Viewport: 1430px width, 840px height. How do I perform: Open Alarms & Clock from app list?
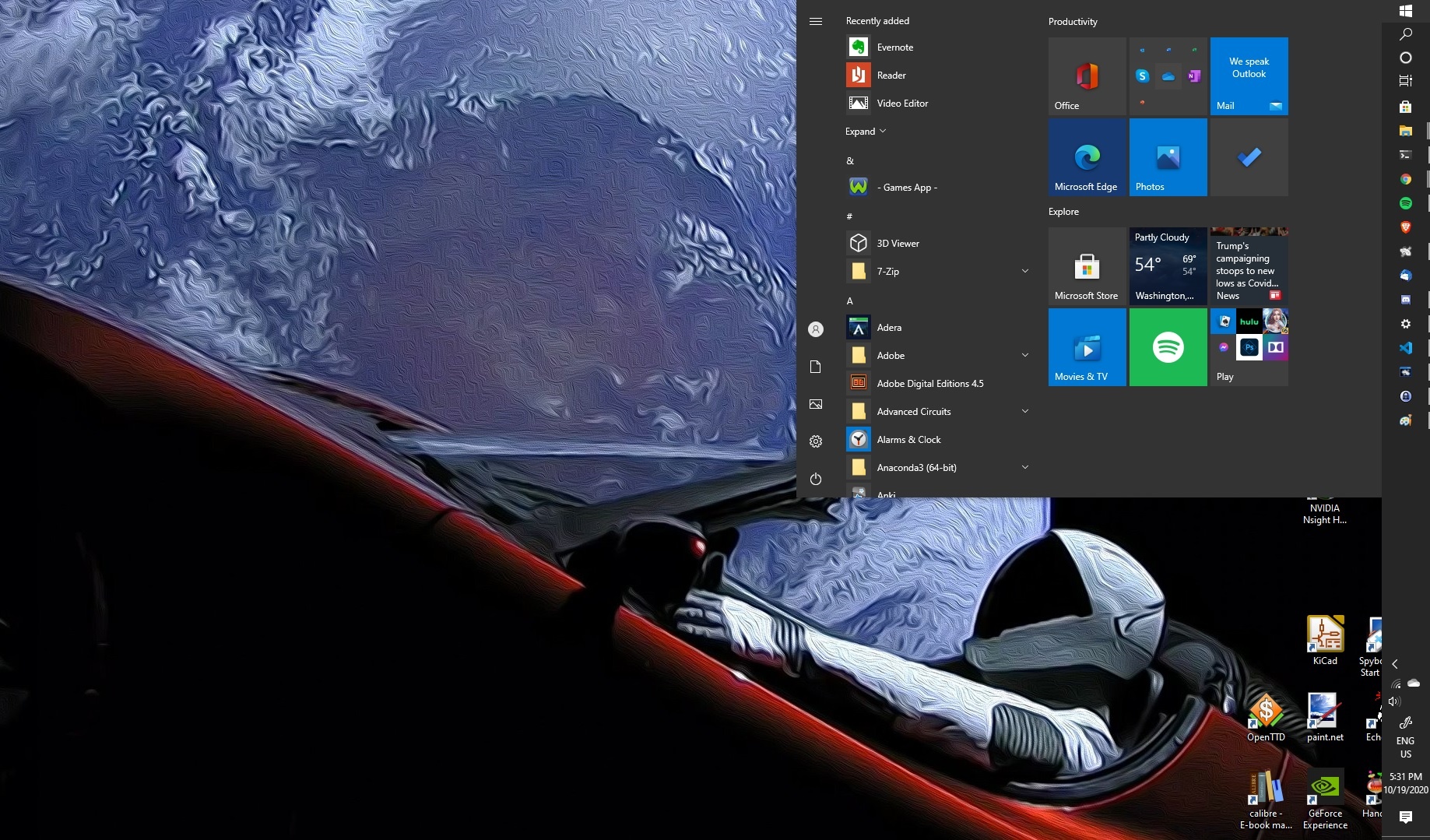click(x=908, y=440)
